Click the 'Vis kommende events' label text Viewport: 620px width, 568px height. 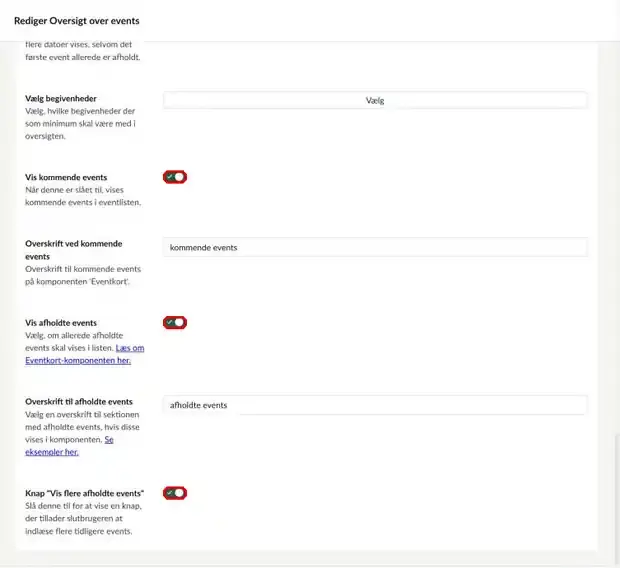(x=66, y=177)
